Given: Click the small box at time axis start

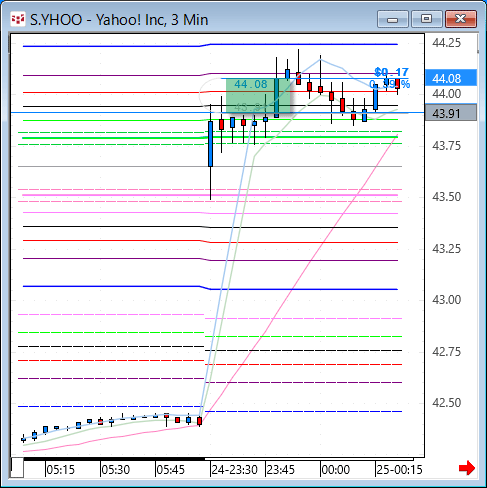Looking at the screenshot, I should pyautogui.click(x=17, y=468).
